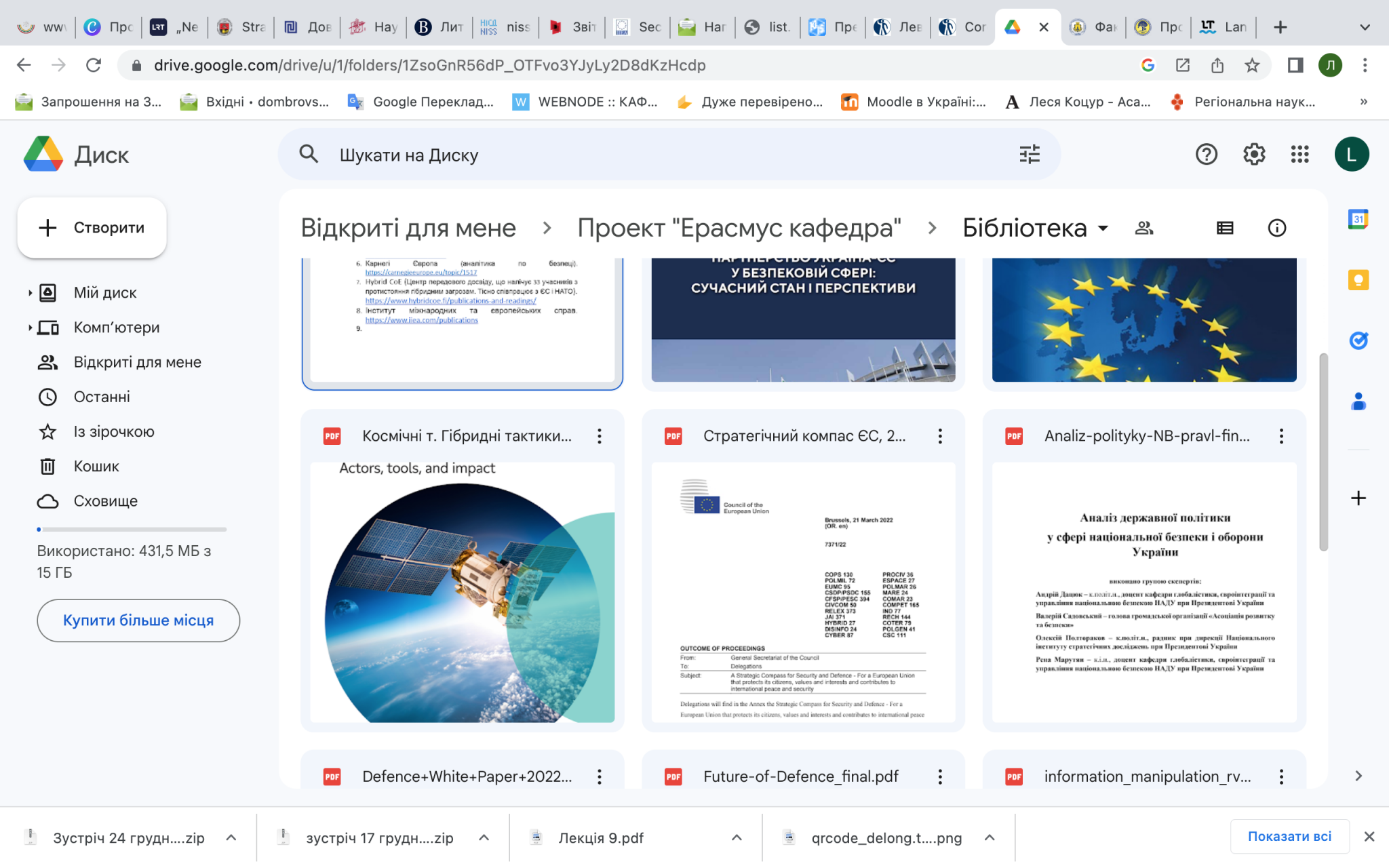Open menu for Лекція 9.pdf download
The image size is (1389, 868).
pyautogui.click(x=737, y=837)
